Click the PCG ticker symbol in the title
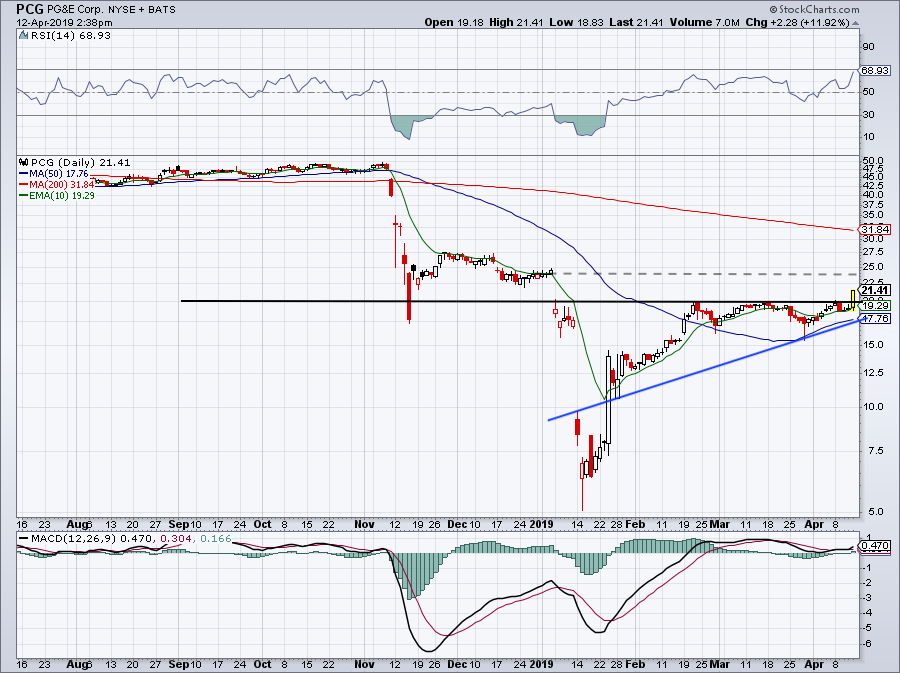The image size is (900, 673). click(30, 9)
